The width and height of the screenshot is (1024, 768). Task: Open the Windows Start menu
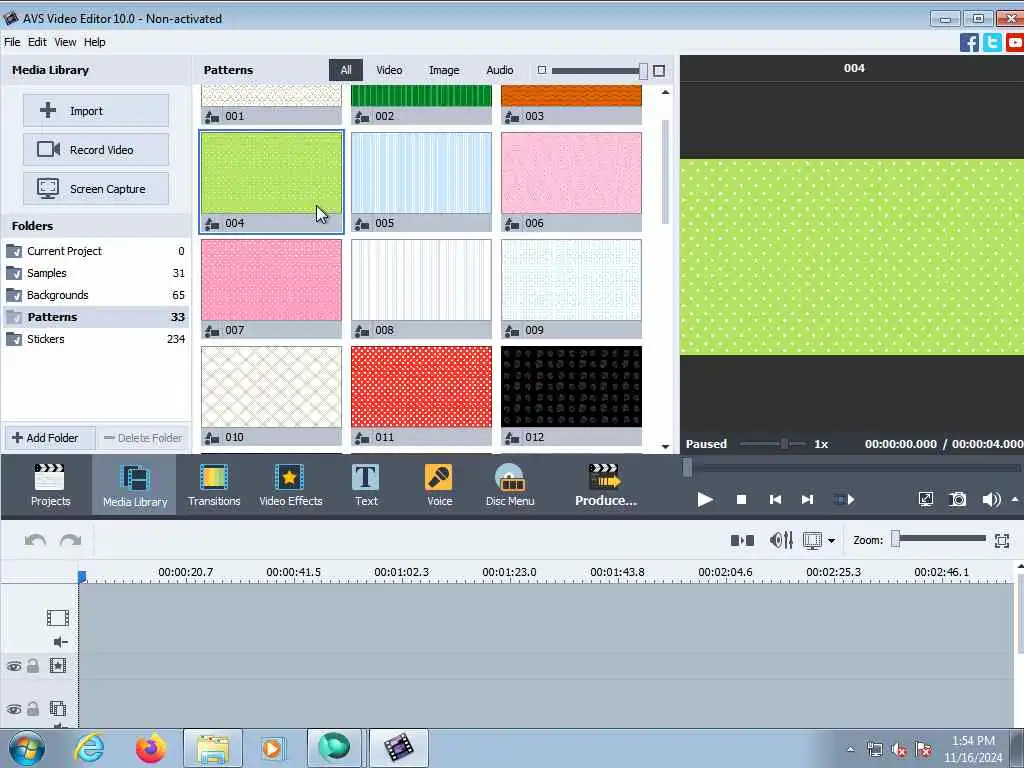(x=27, y=748)
